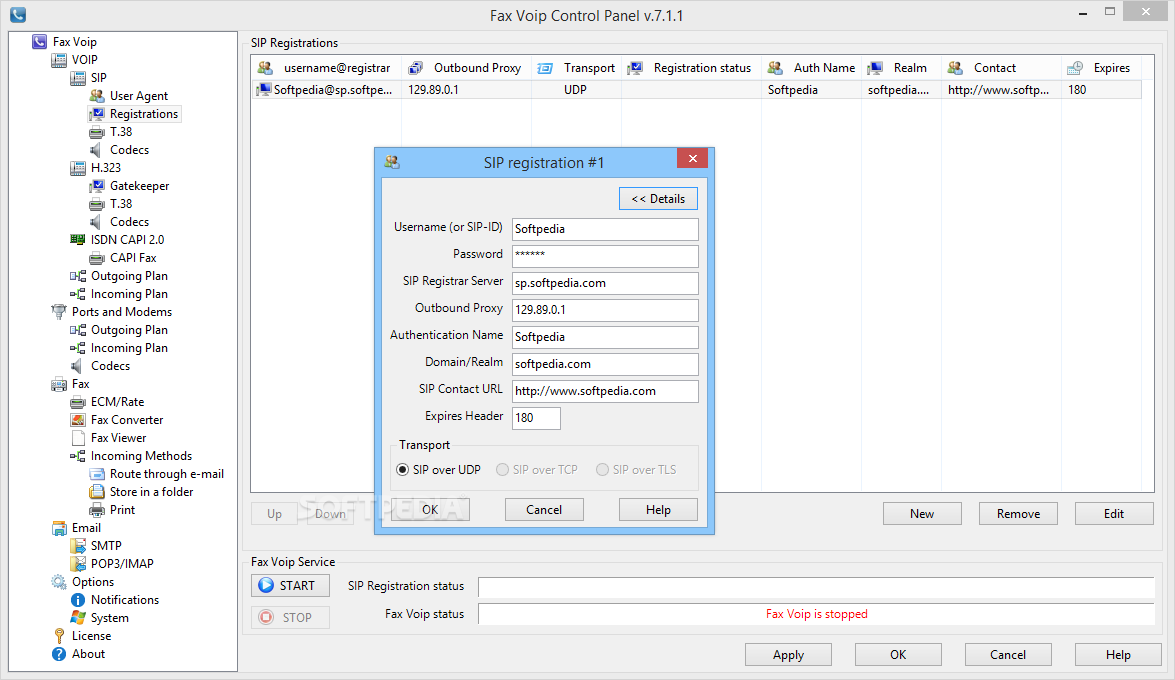Viewport: 1175px width, 680px height.
Task: Open Incoming Plan under Ports and Modems
Action: (x=129, y=347)
